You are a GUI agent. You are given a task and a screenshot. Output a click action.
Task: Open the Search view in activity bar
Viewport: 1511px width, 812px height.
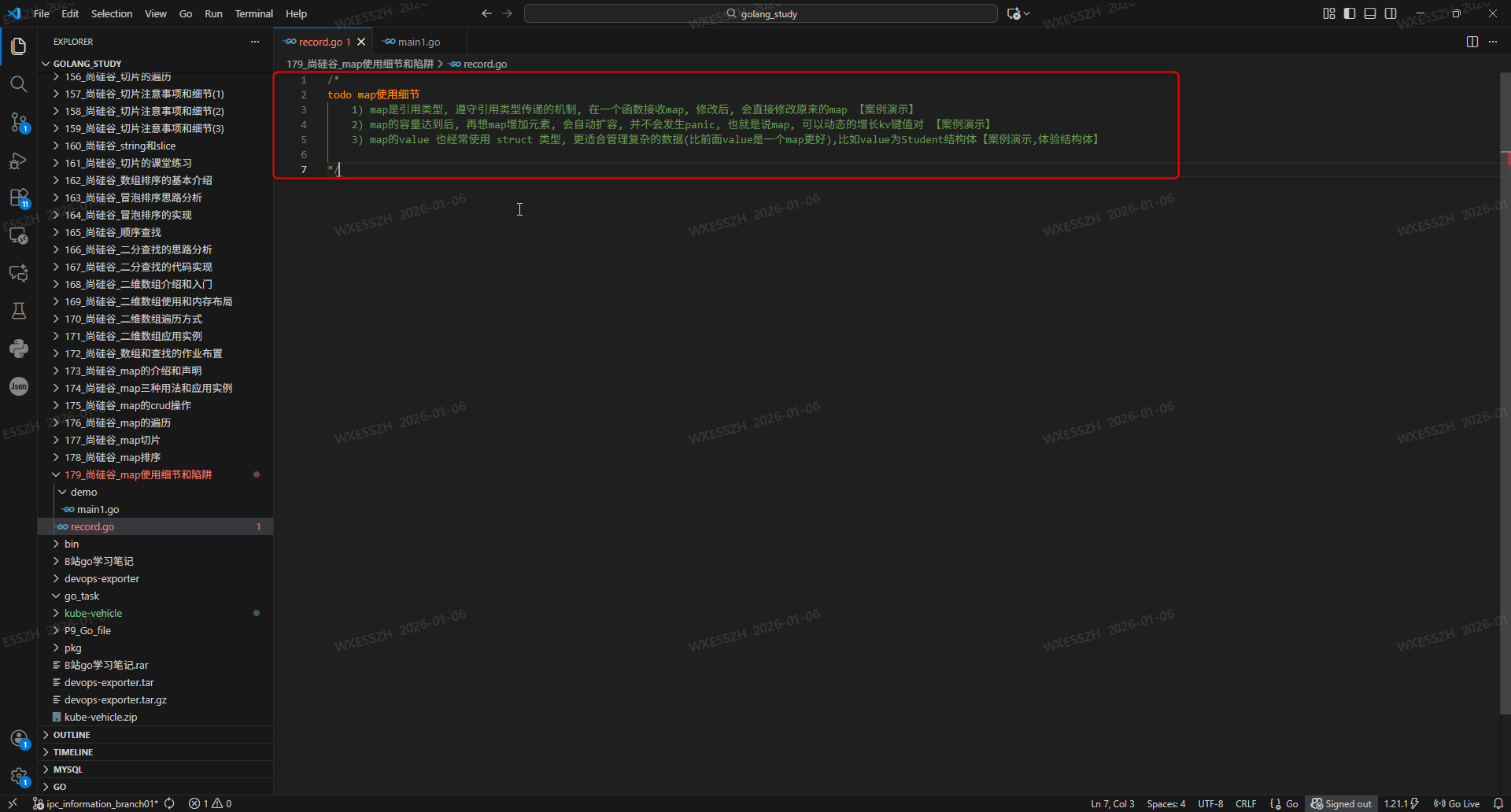19,84
